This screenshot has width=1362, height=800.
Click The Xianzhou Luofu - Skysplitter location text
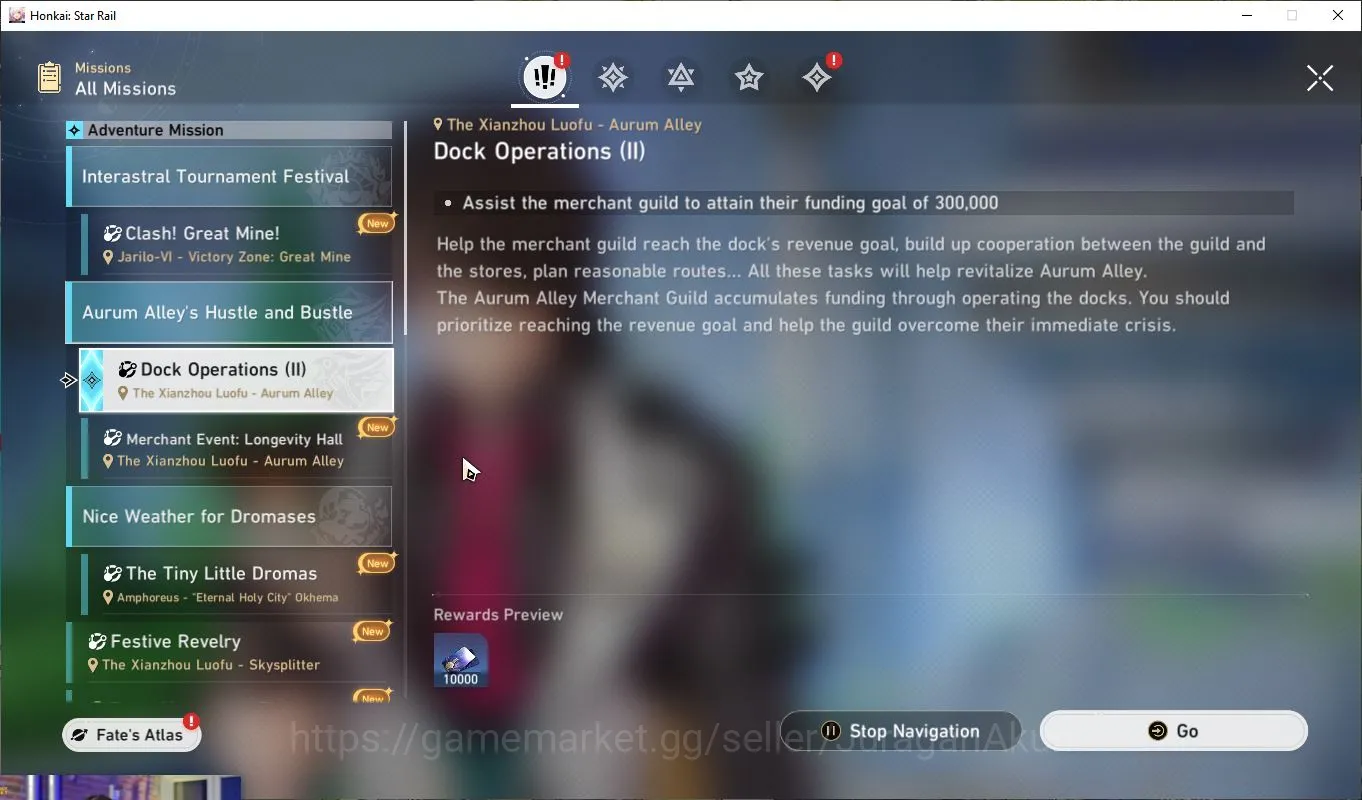211,665
